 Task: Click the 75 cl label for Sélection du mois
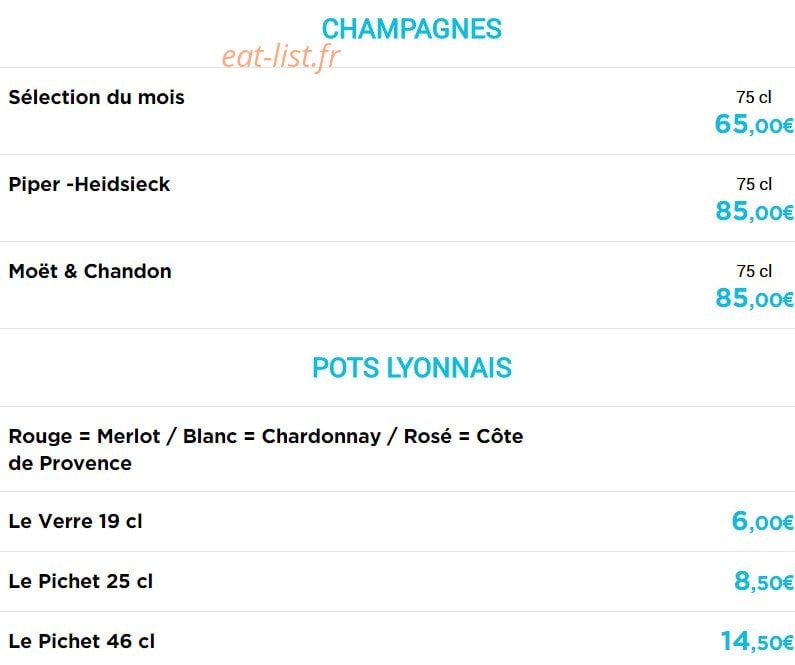click(x=754, y=97)
